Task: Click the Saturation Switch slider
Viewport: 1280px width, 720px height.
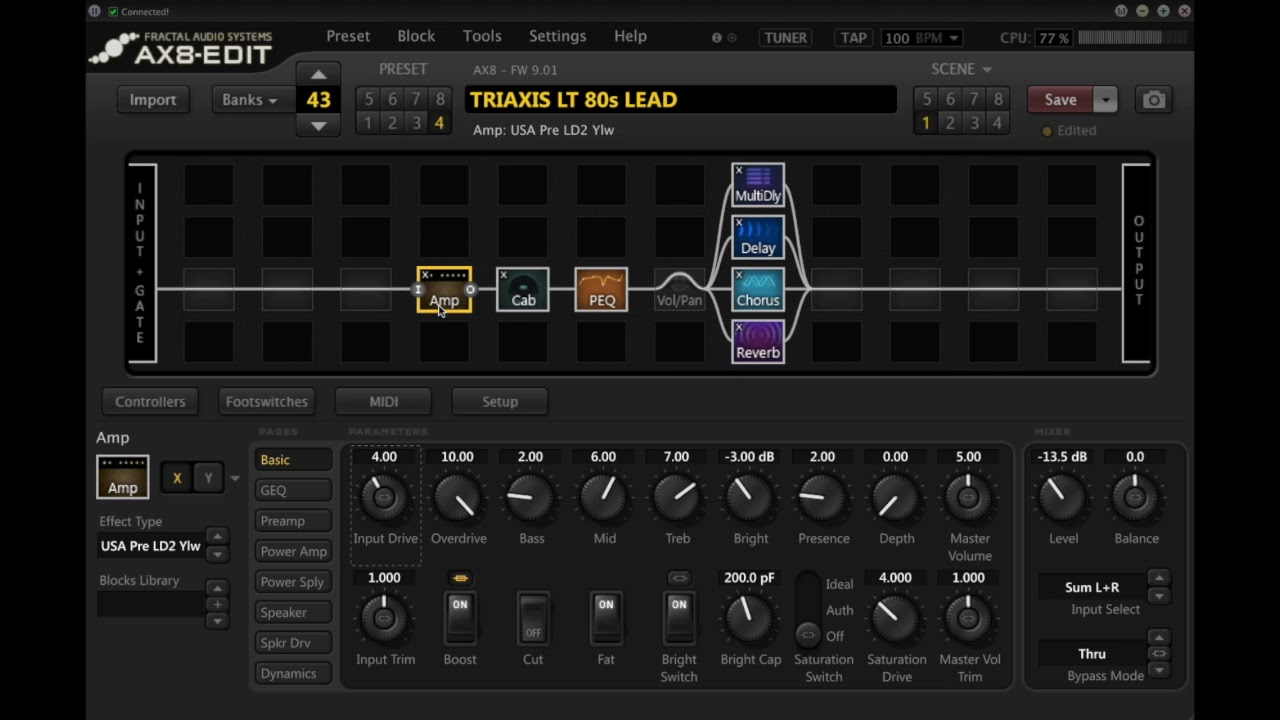Action: [x=808, y=609]
